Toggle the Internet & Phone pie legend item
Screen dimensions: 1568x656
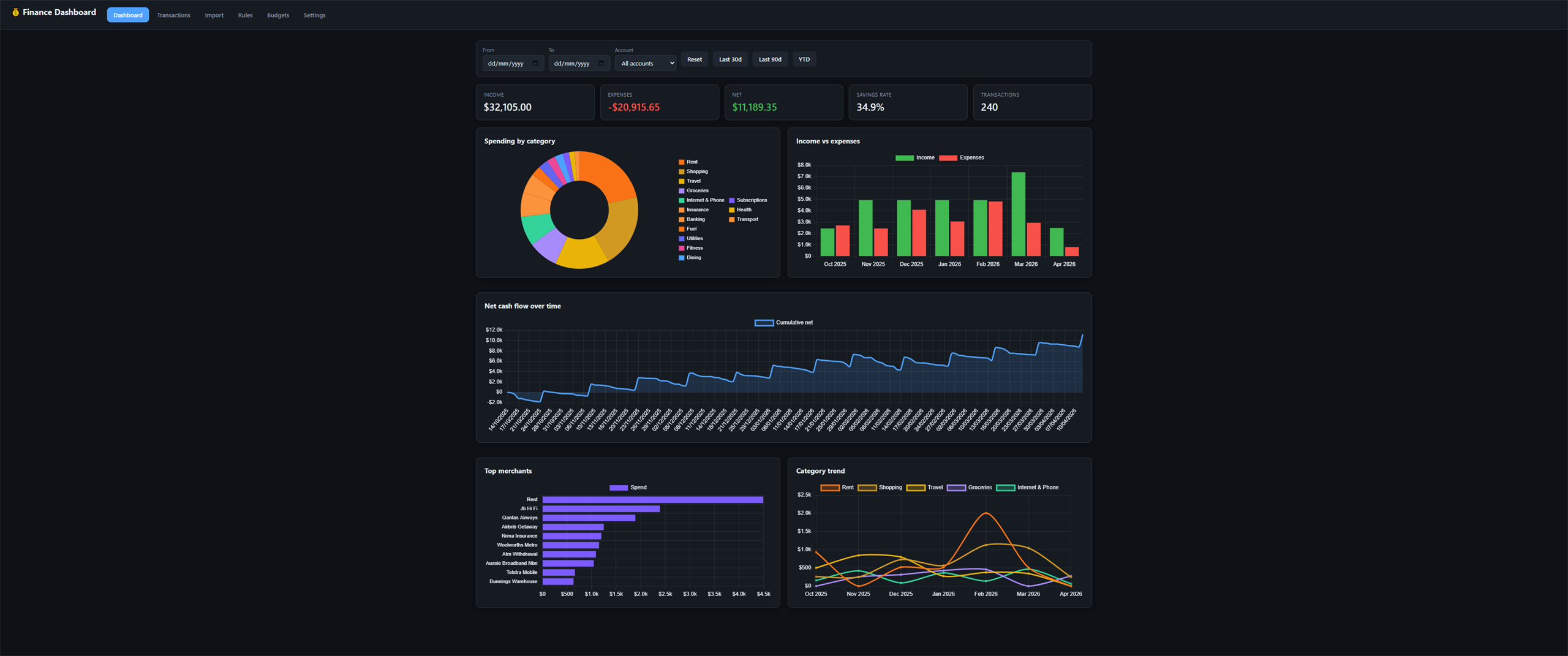pos(701,200)
